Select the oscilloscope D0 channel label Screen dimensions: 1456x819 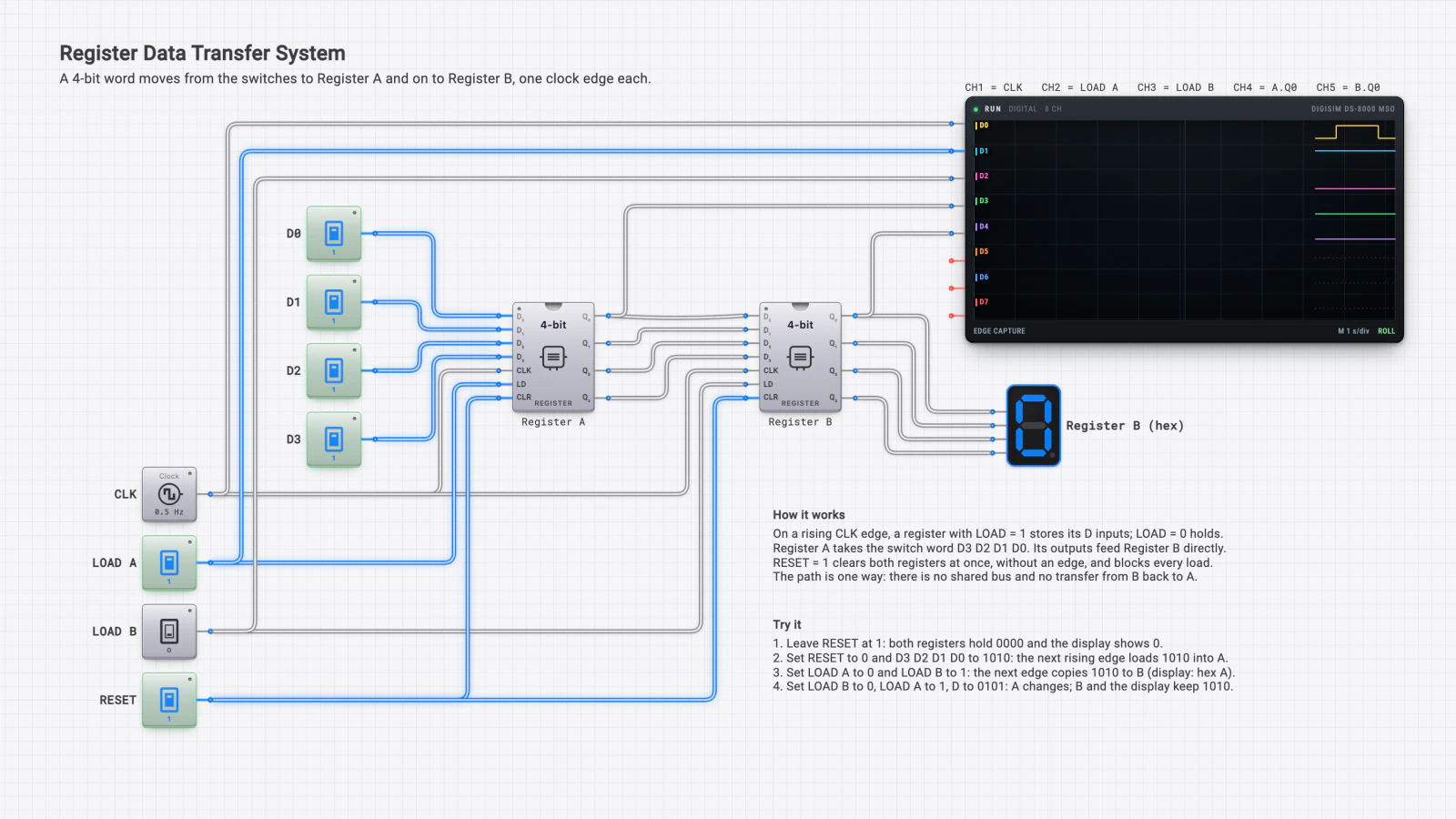983,126
